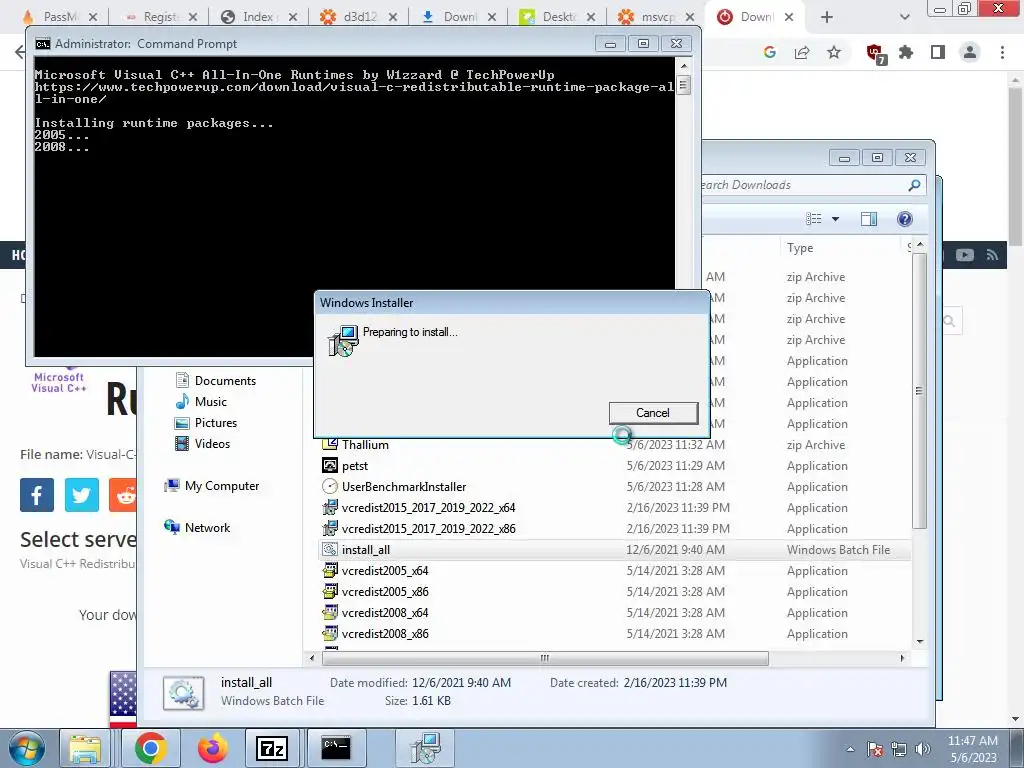Open YouTube icon on TechPowerUp header
Screen dimensions: 1024x768
(x=965, y=255)
